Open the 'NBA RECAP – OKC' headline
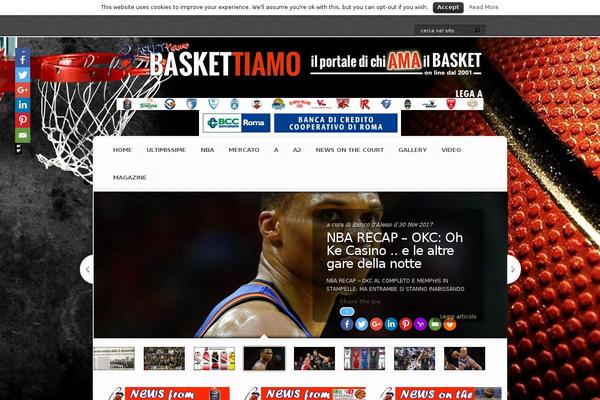The height and width of the screenshot is (400, 600). tap(395, 250)
